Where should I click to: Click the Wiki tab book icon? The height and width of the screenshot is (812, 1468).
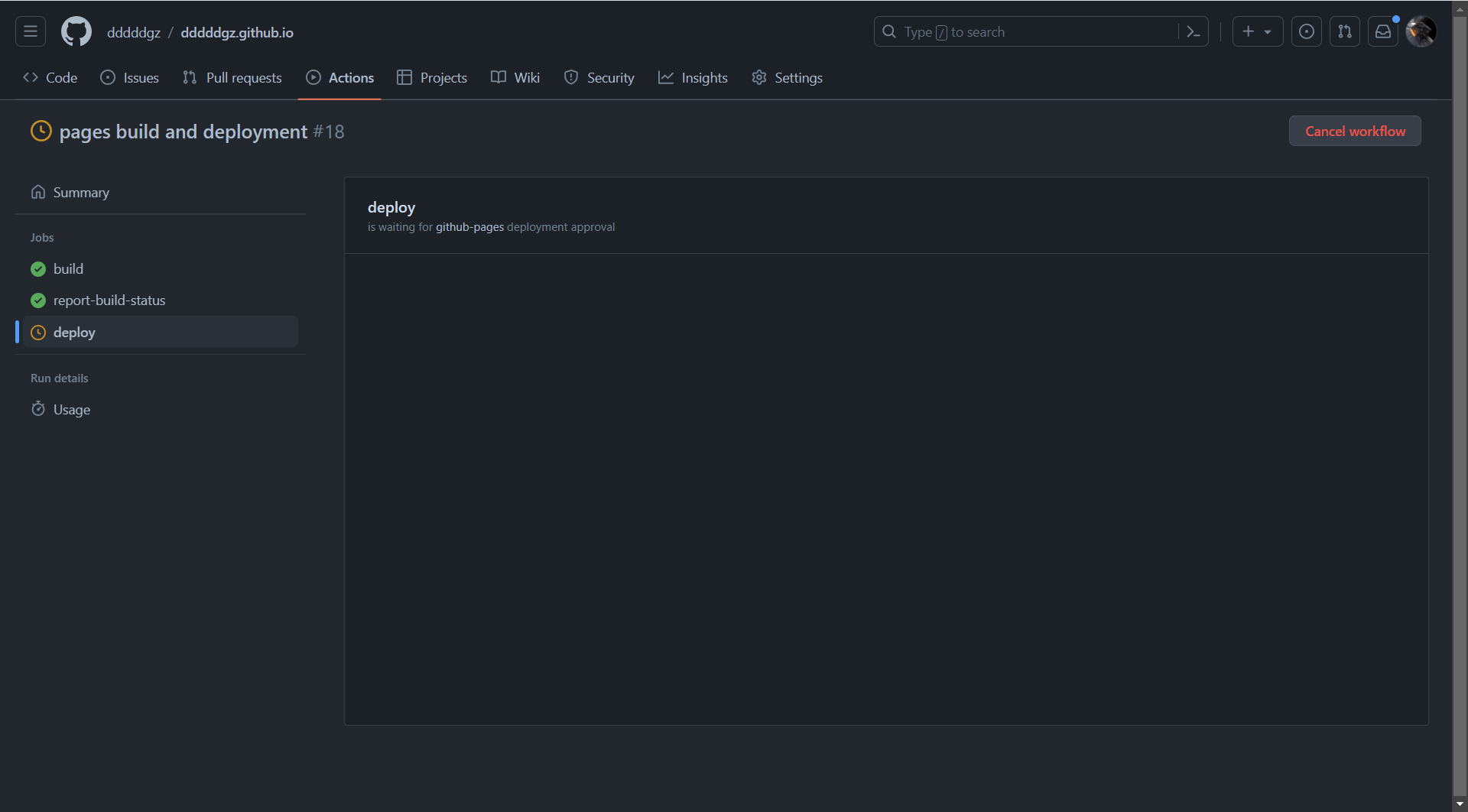pyautogui.click(x=499, y=77)
